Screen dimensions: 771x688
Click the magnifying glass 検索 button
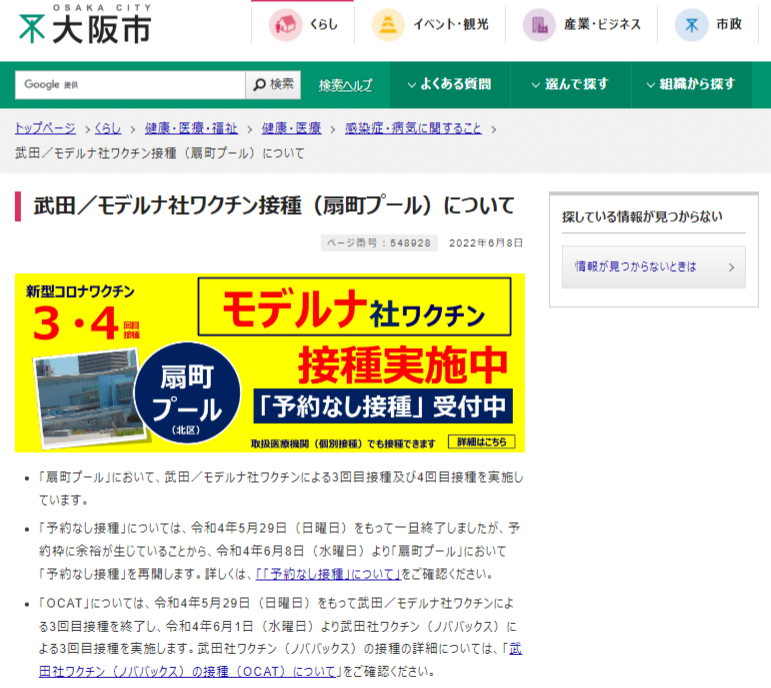pos(273,85)
